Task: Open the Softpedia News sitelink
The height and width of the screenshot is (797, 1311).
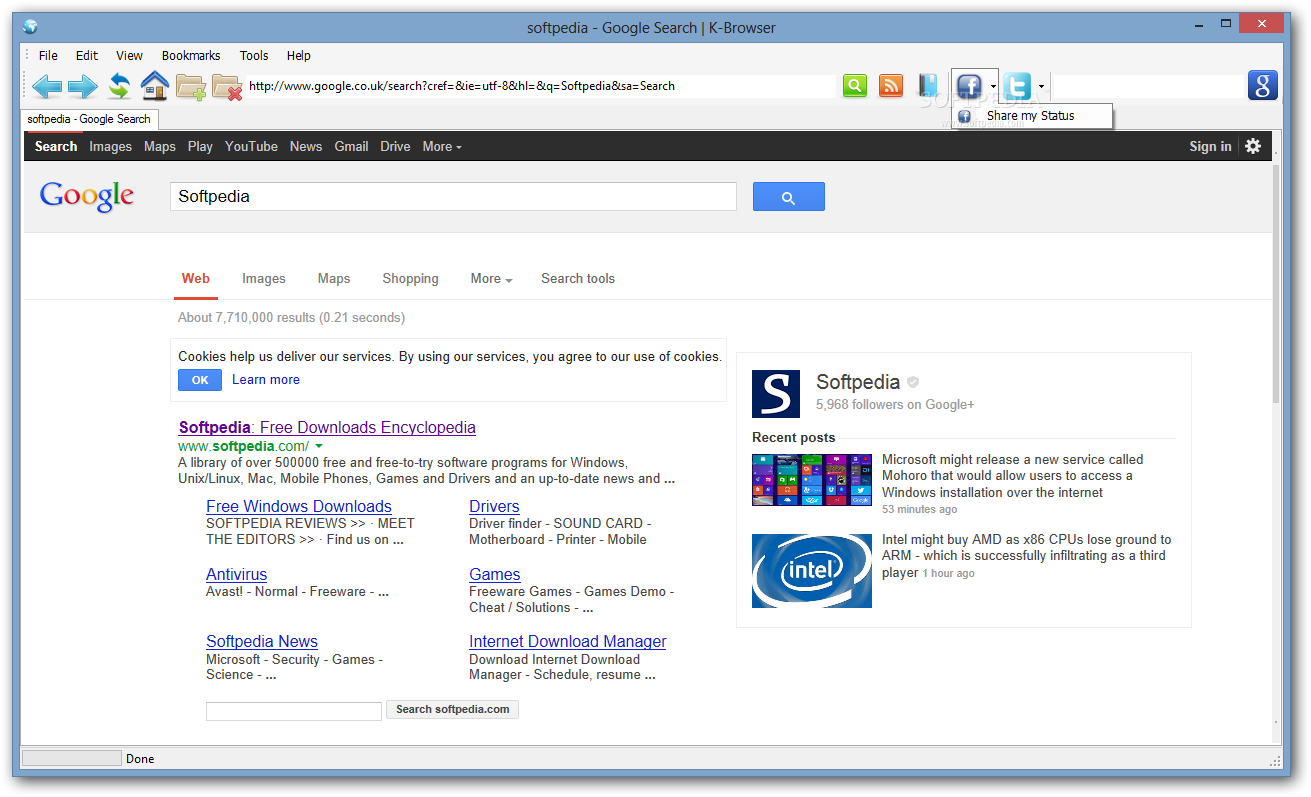Action: pyautogui.click(x=262, y=642)
